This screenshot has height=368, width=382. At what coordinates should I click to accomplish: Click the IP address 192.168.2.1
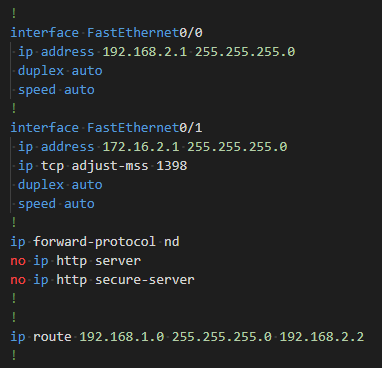coord(145,52)
